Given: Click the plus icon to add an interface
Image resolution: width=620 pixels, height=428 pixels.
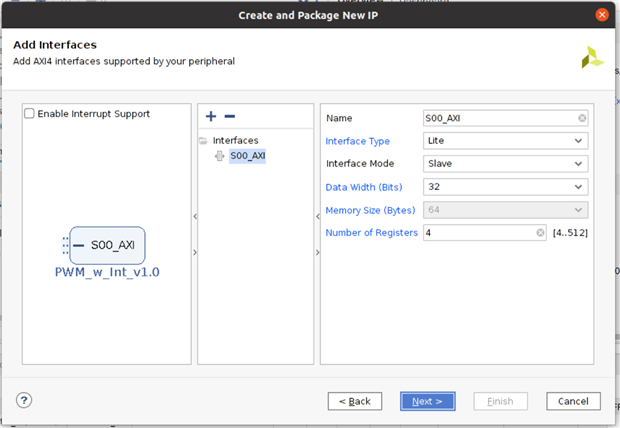Looking at the screenshot, I should [211, 117].
